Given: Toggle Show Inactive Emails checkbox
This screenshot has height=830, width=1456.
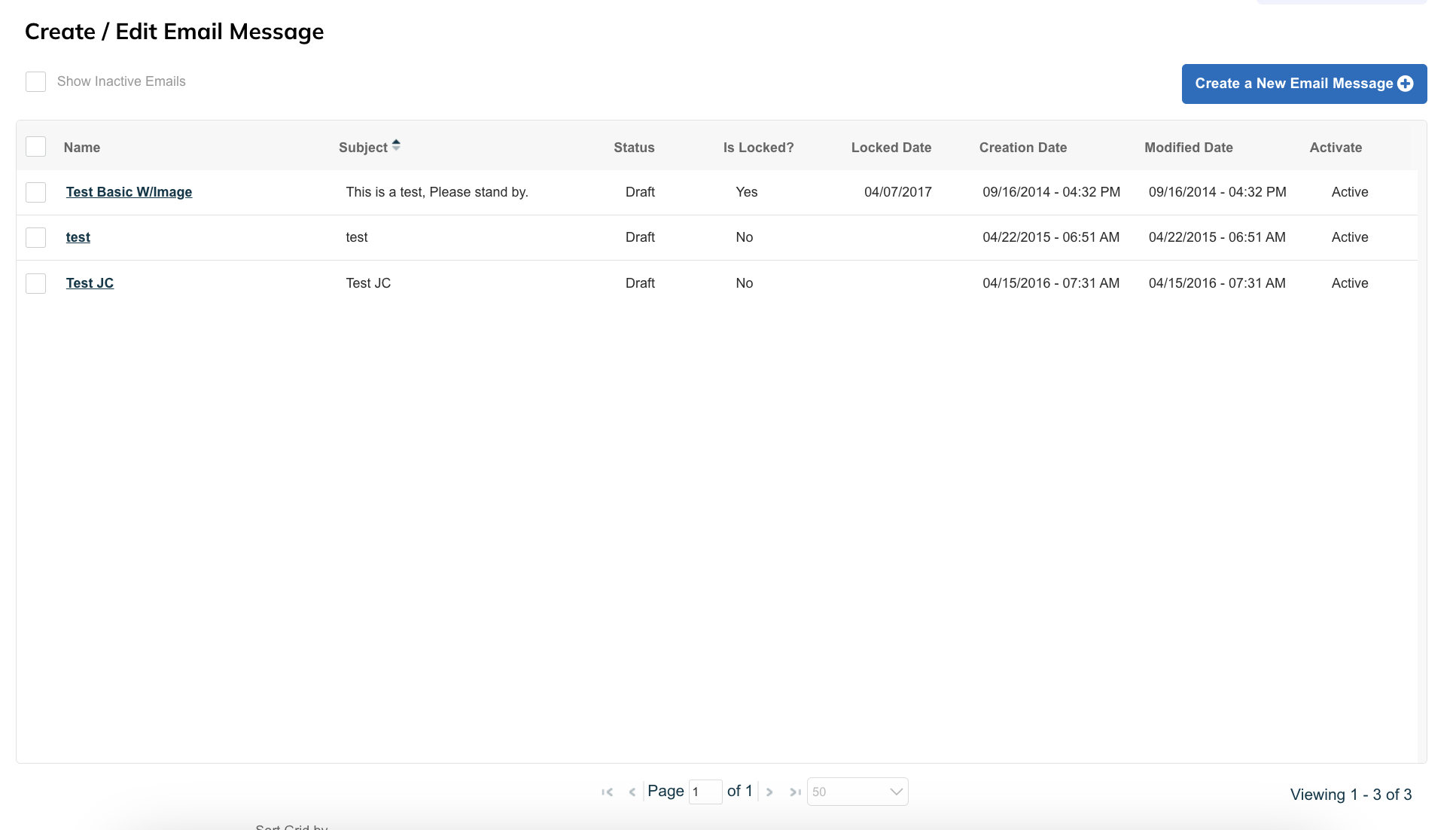Looking at the screenshot, I should [35, 81].
